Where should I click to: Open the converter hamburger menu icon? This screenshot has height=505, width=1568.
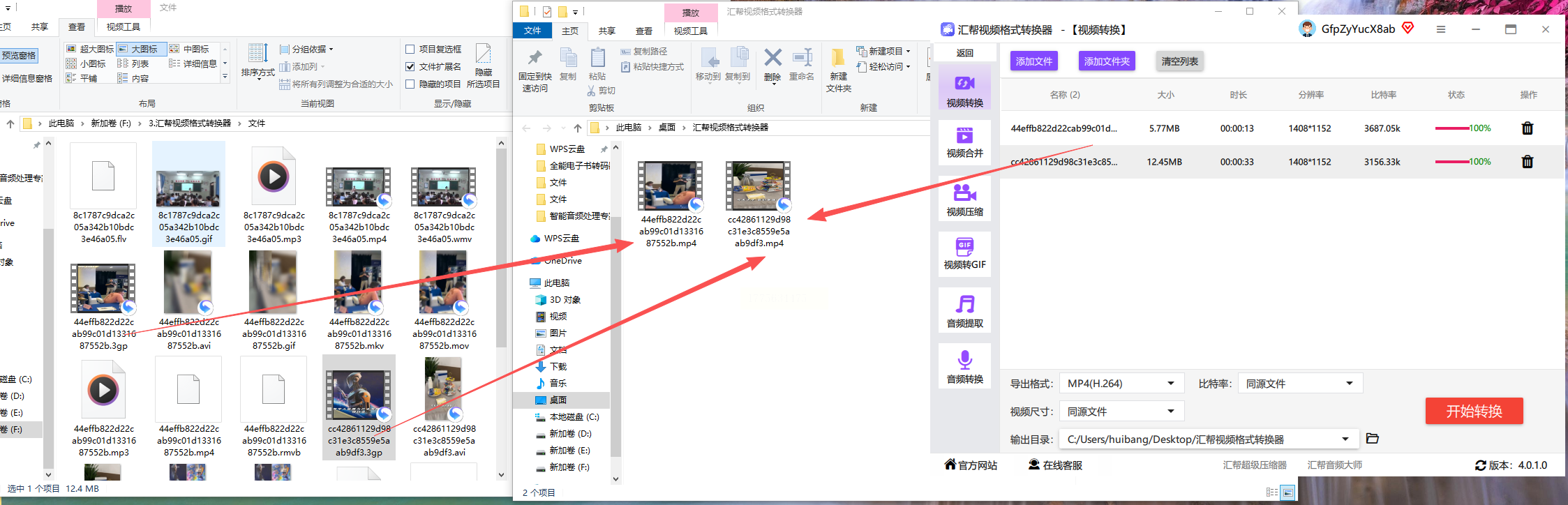(x=1441, y=29)
